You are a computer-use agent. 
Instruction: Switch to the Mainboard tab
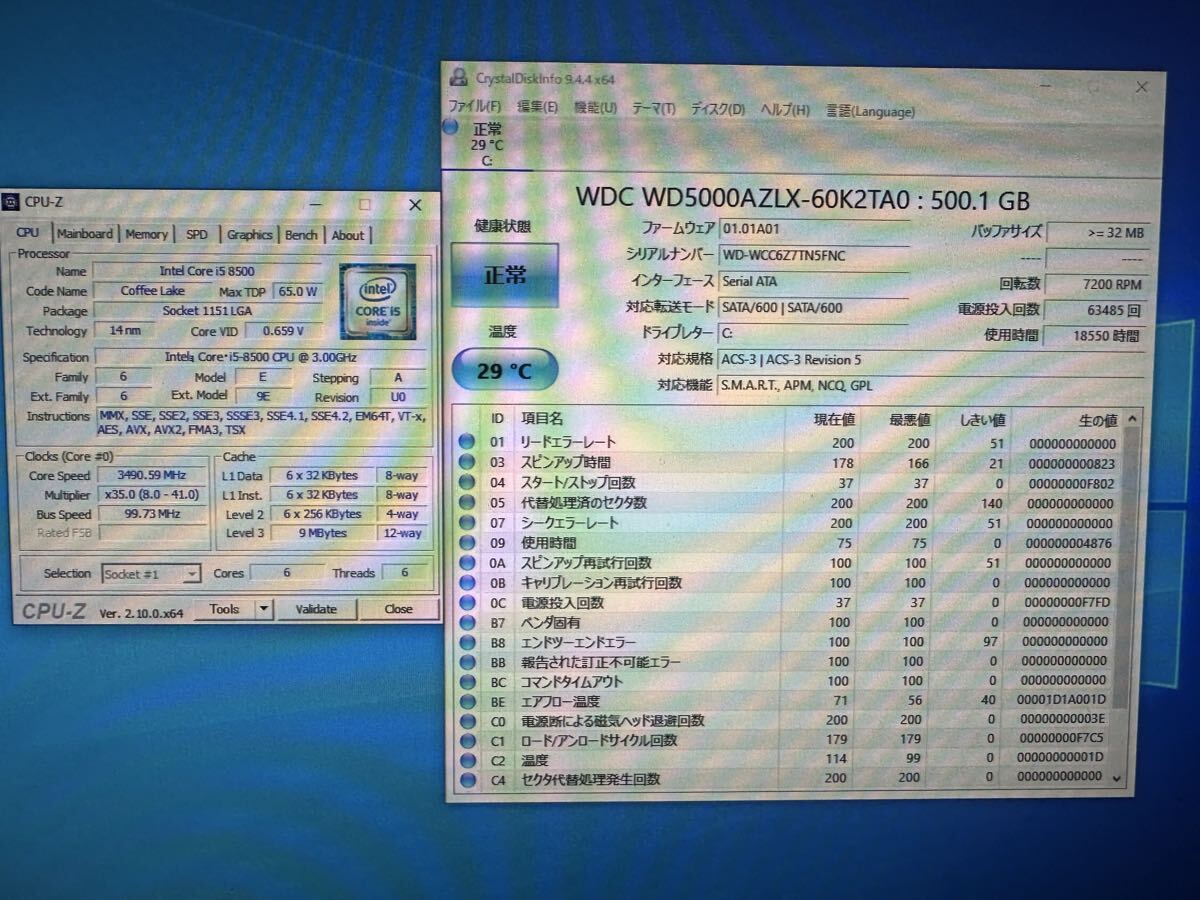85,234
